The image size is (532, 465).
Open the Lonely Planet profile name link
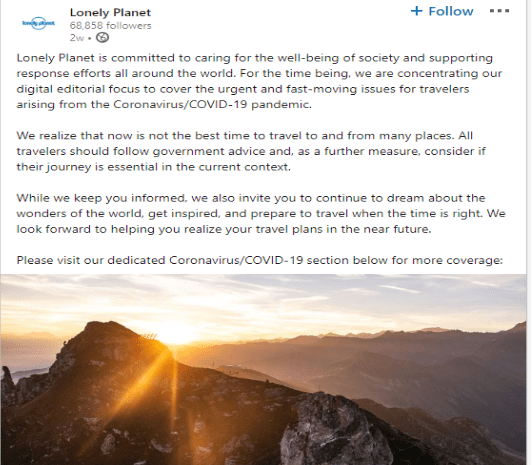pyautogui.click(x=110, y=13)
